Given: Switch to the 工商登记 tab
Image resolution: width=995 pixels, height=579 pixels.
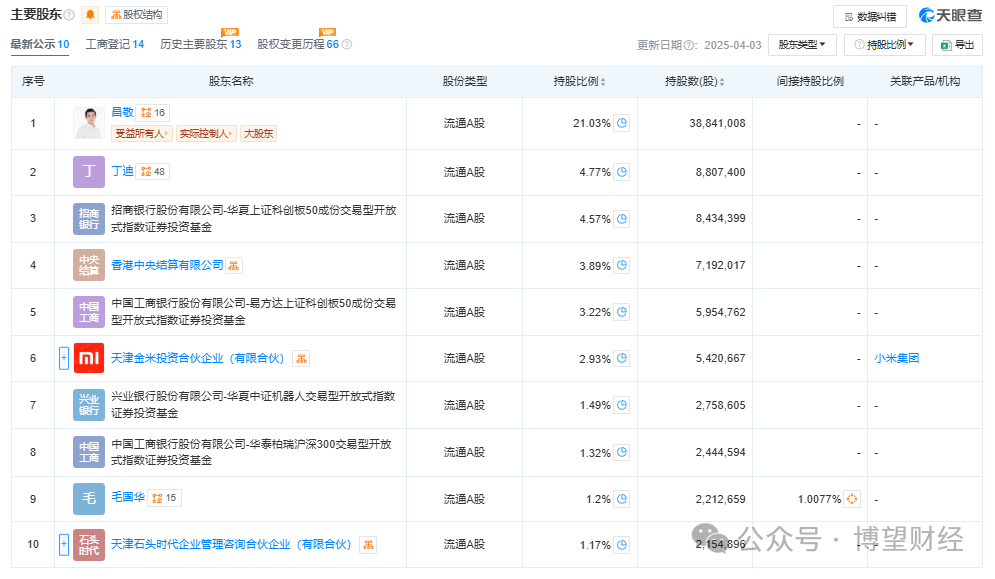Looking at the screenshot, I should pyautogui.click(x=114, y=44).
